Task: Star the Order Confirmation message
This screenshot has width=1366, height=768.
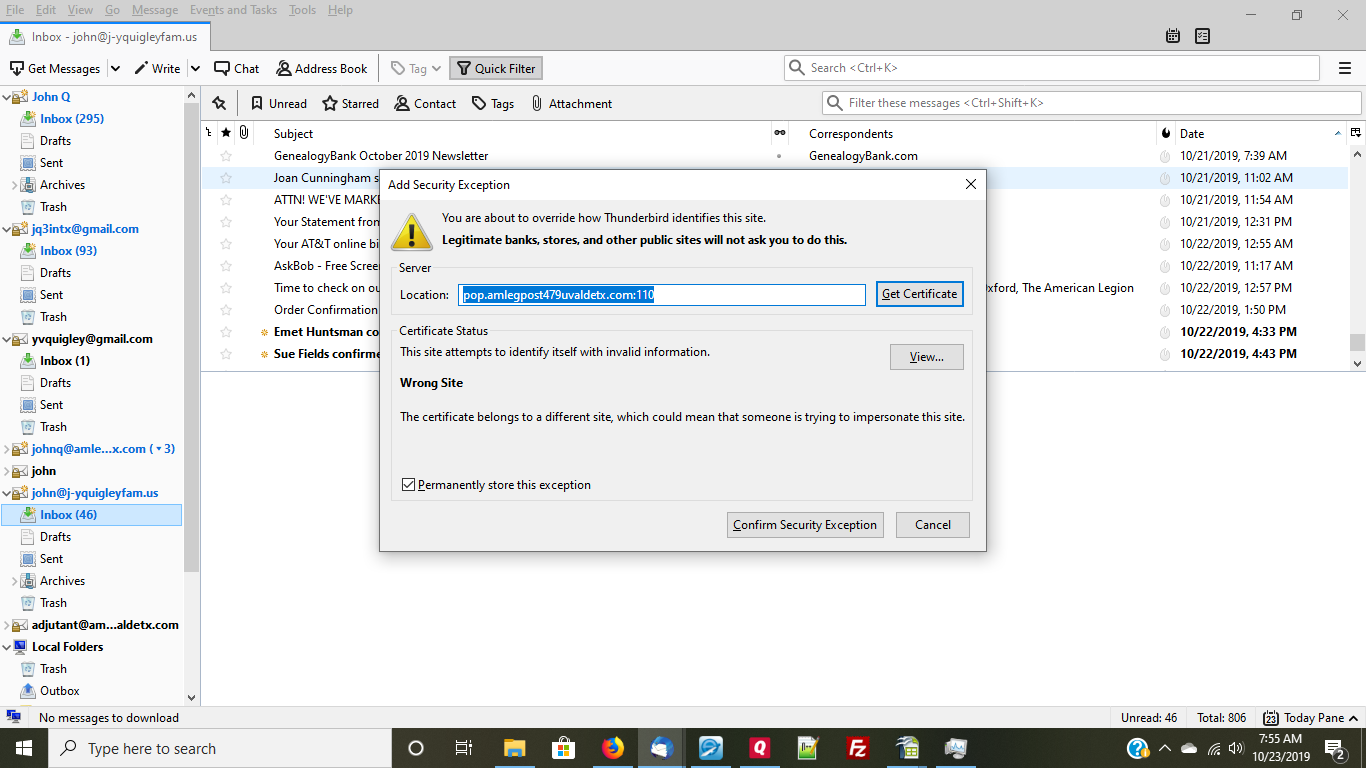Action: [x=226, y=310]
